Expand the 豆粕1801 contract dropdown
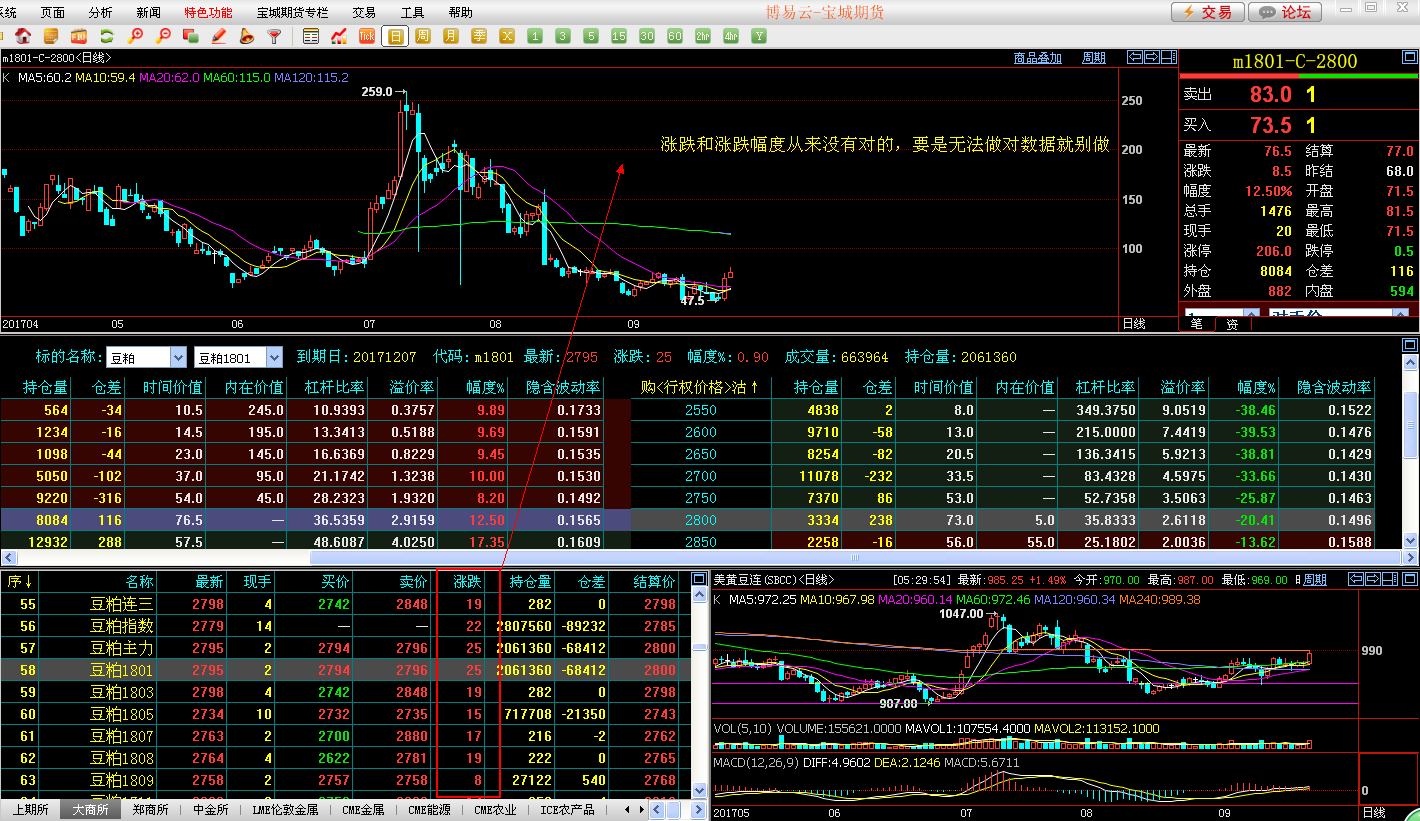Image resolution: width=1420 pixels, height=821 pixels. (x=273, y=358)
